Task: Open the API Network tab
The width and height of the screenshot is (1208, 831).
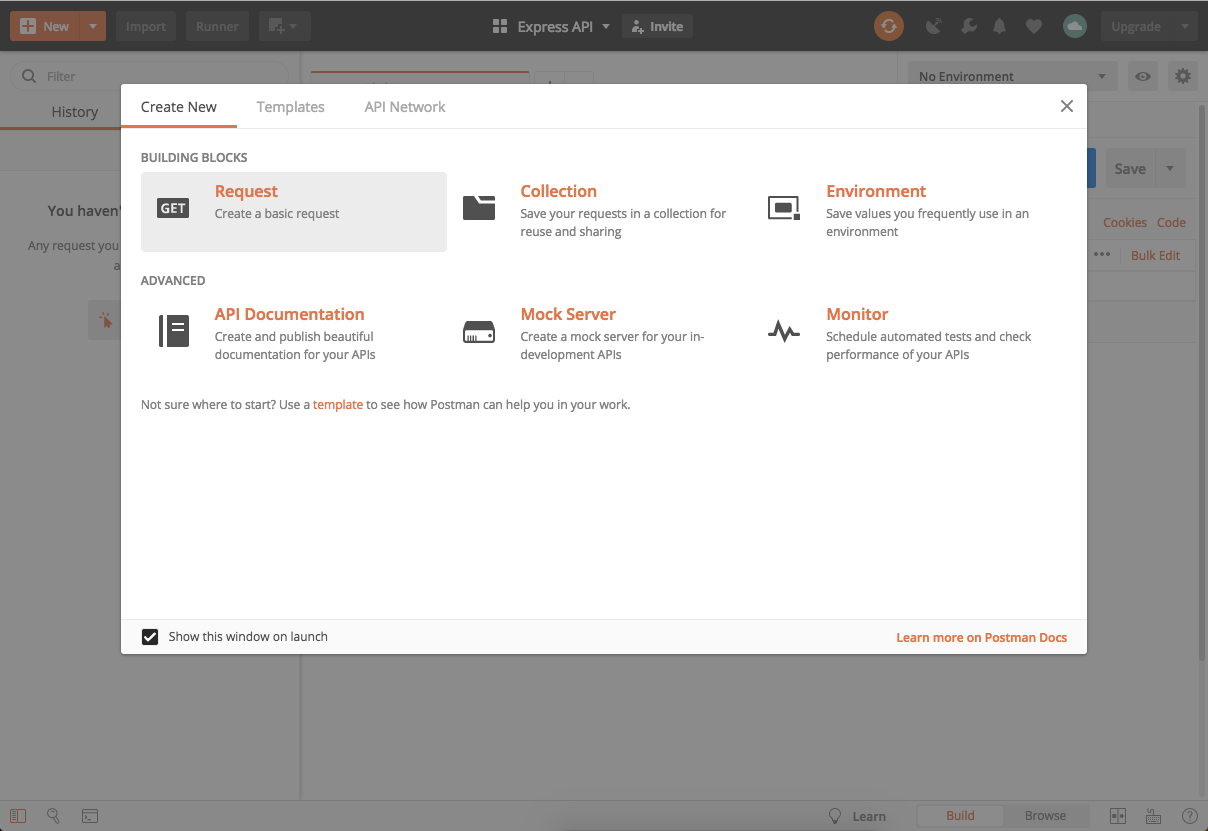Action: [x=404, y=106]
